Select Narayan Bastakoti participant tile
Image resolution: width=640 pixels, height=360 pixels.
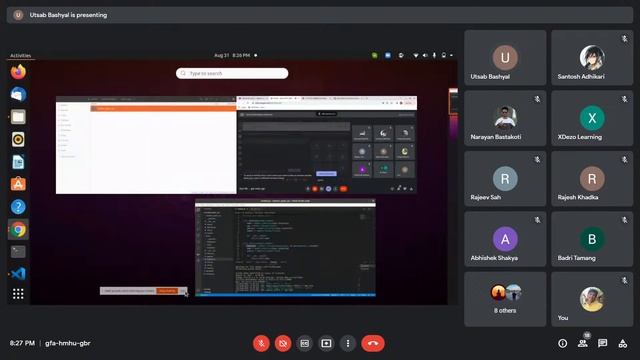(x=505, y=118)
